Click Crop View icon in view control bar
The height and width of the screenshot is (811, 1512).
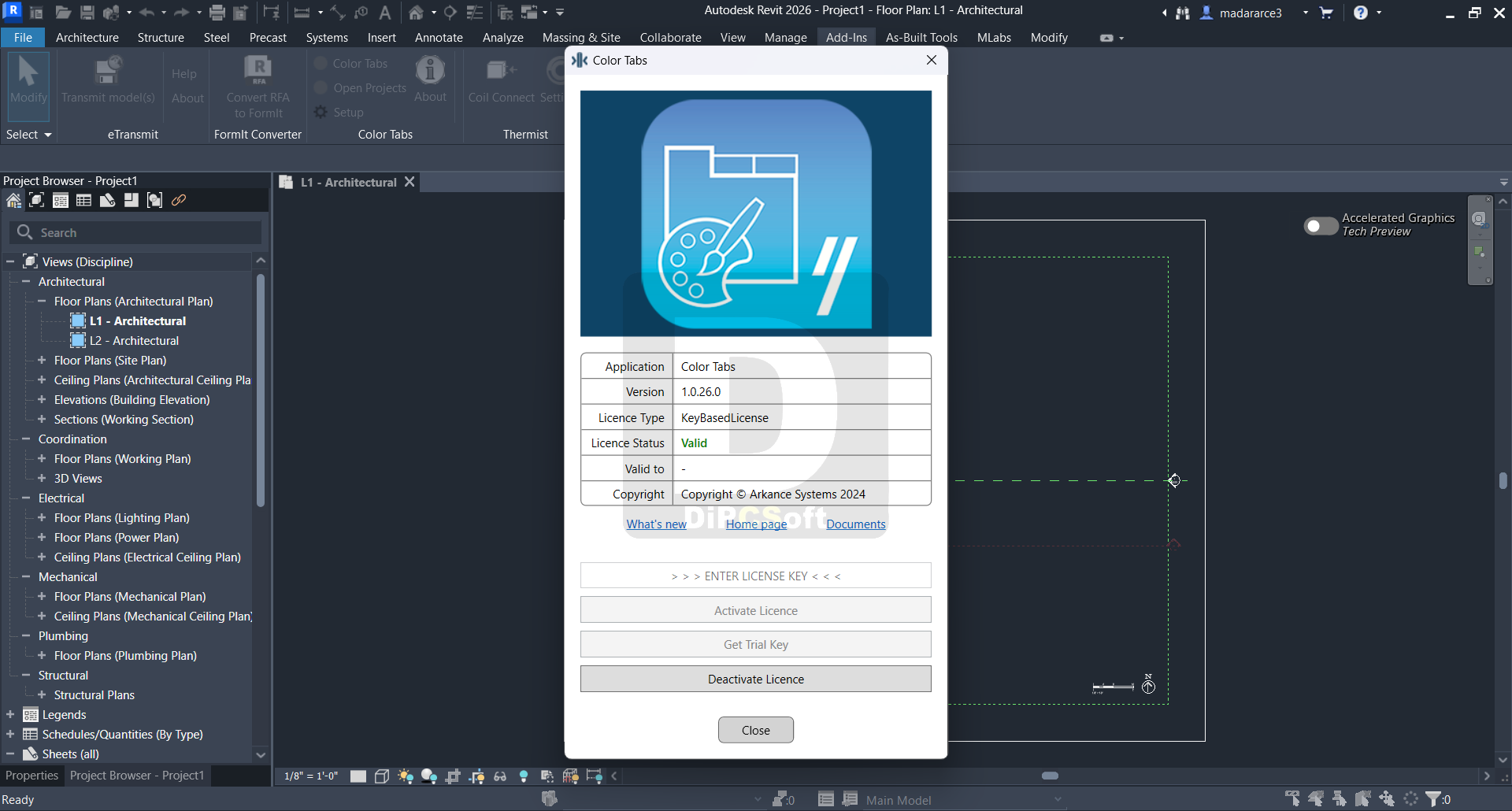pyautogui.click(x=453, y=776)
